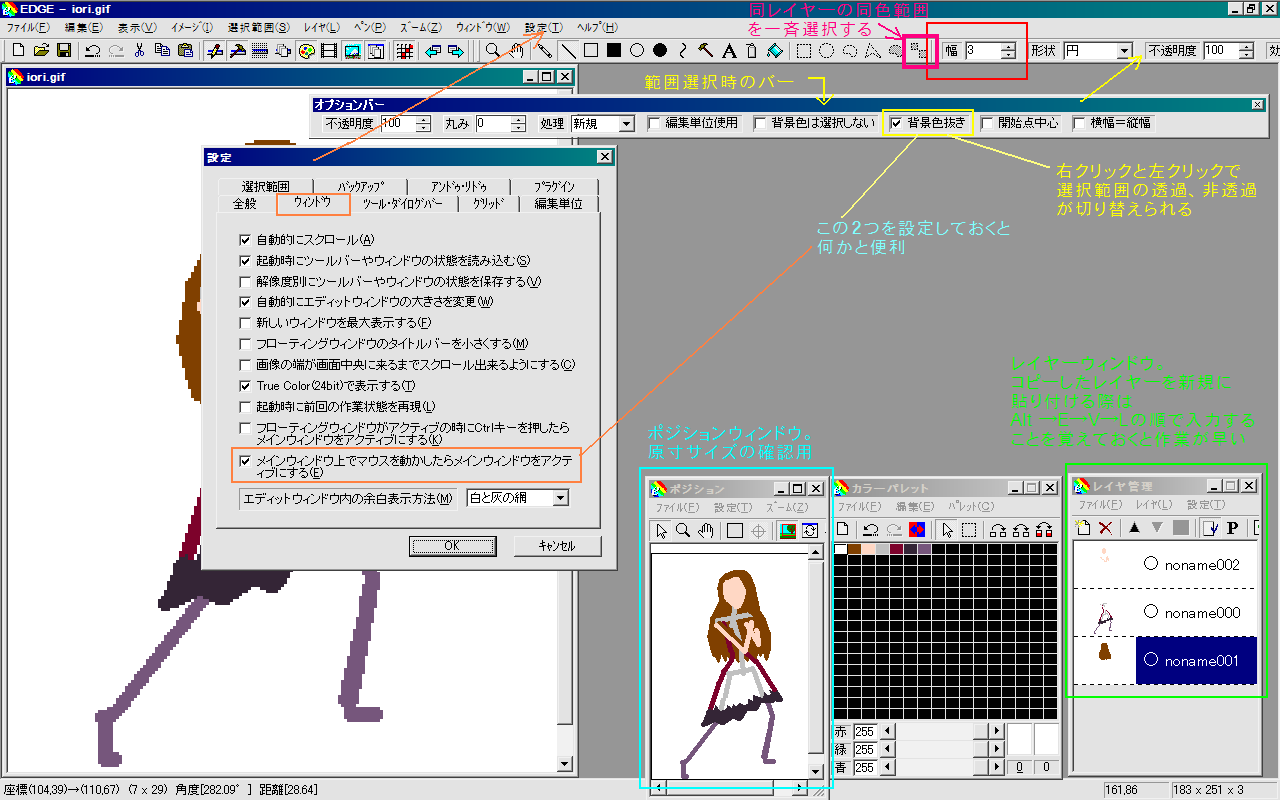
Task: Pick the brown swatch in color palette
Action: pyautogui.click(x=855, y=549)
